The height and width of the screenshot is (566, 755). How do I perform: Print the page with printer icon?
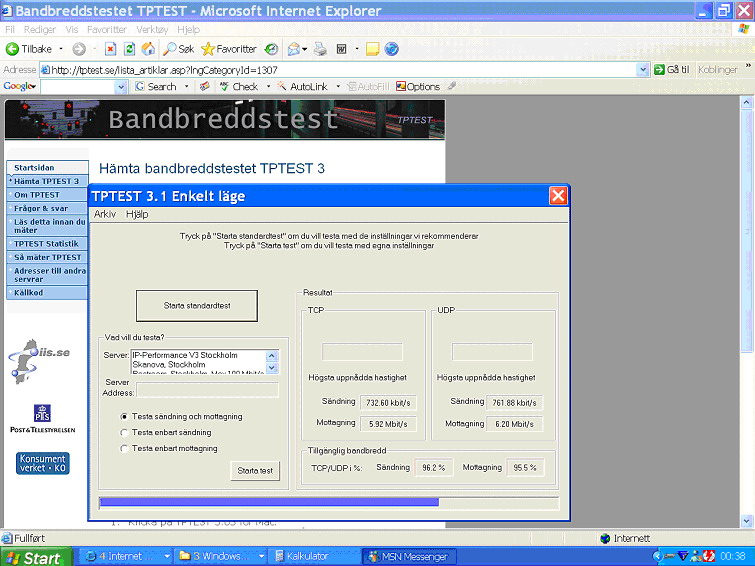coord(320,49)
